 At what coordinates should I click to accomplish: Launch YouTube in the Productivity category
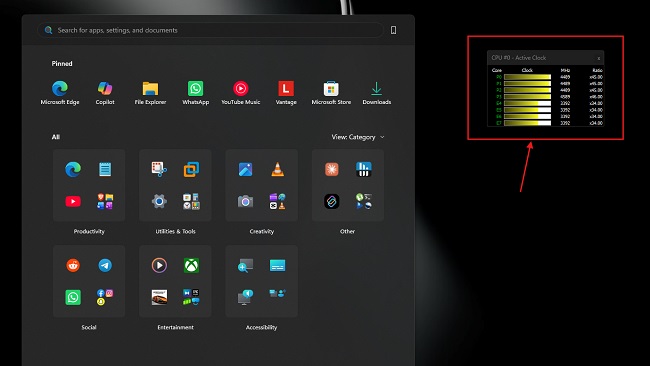click(73, 201)
